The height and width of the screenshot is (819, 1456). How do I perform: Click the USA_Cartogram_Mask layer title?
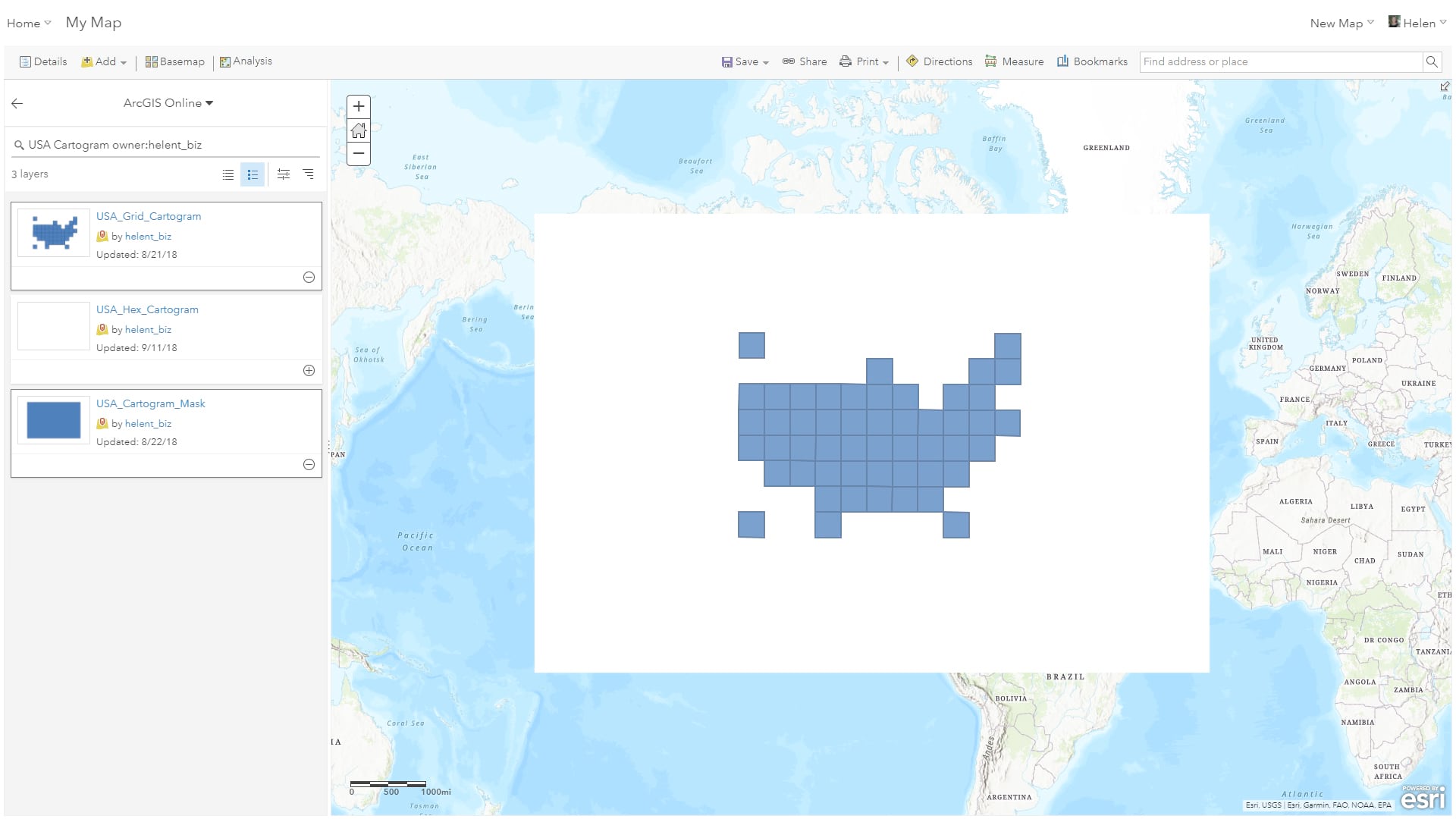click(150, 403)
